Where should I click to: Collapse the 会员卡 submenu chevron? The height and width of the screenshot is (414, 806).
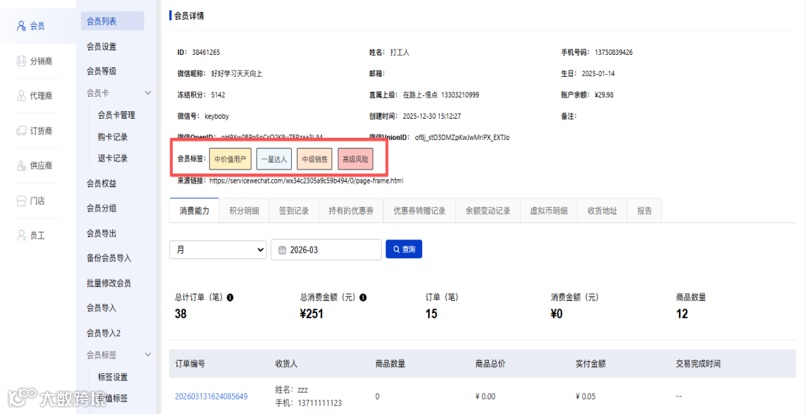click(x=148, y=93)
